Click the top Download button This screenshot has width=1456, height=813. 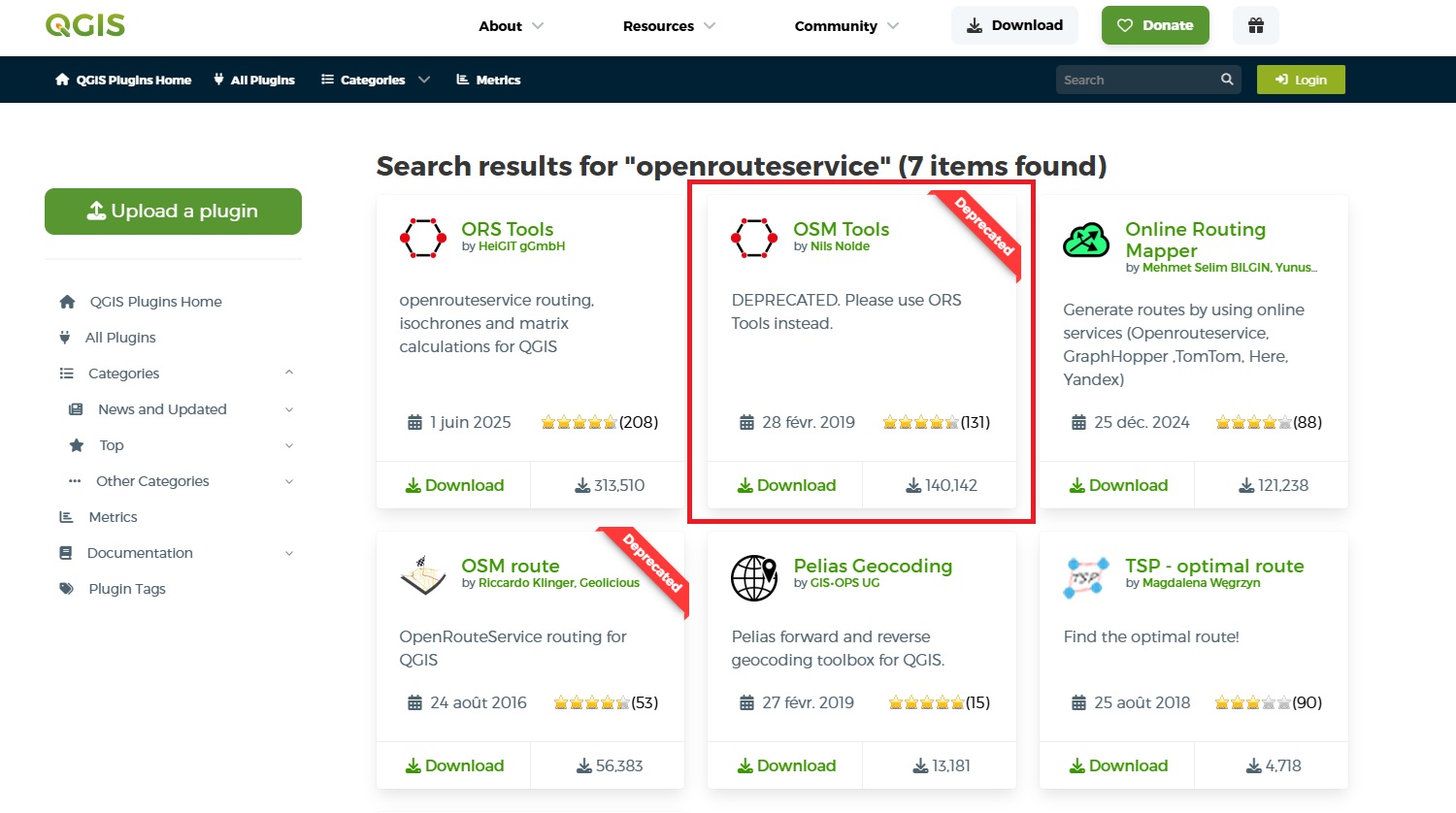click(1014, 25)
